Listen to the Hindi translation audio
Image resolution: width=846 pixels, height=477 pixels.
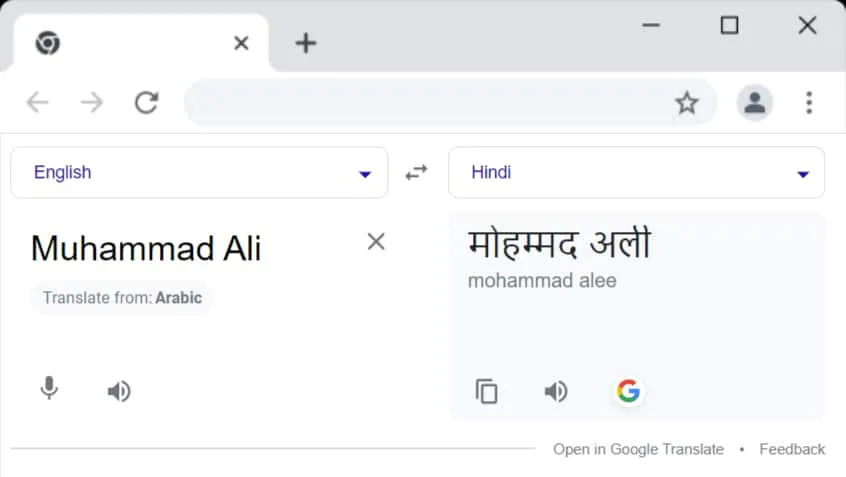pos(556,391)
